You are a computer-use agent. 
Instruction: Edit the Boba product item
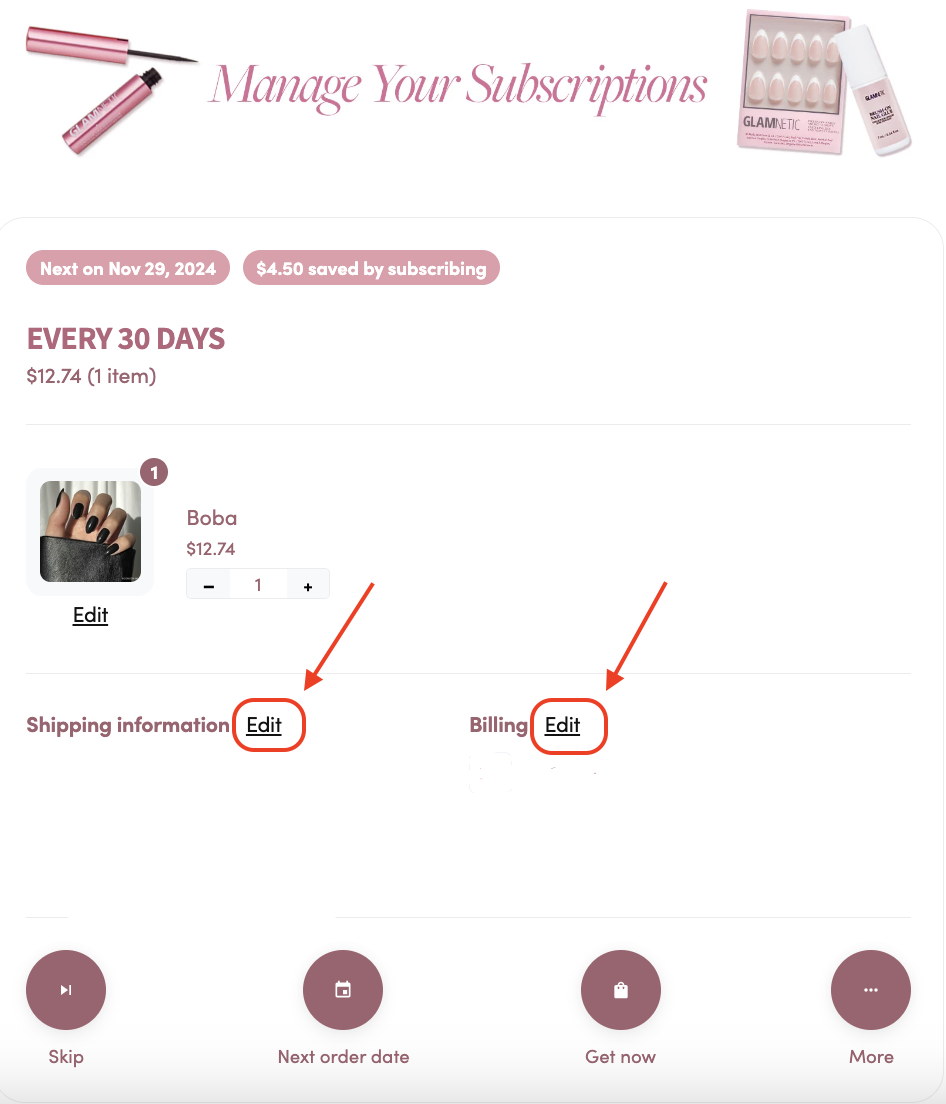(90, 615)
